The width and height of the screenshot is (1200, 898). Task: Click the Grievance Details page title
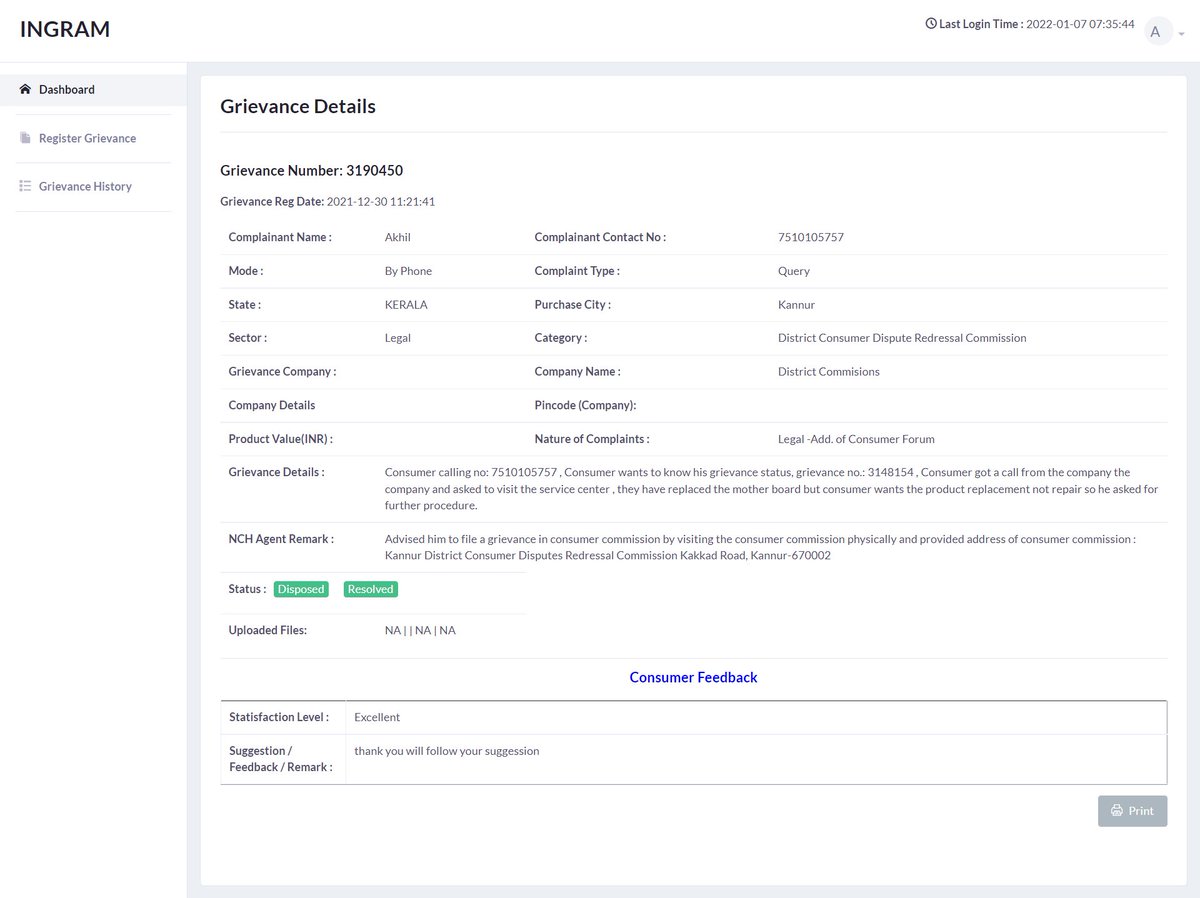298,106
